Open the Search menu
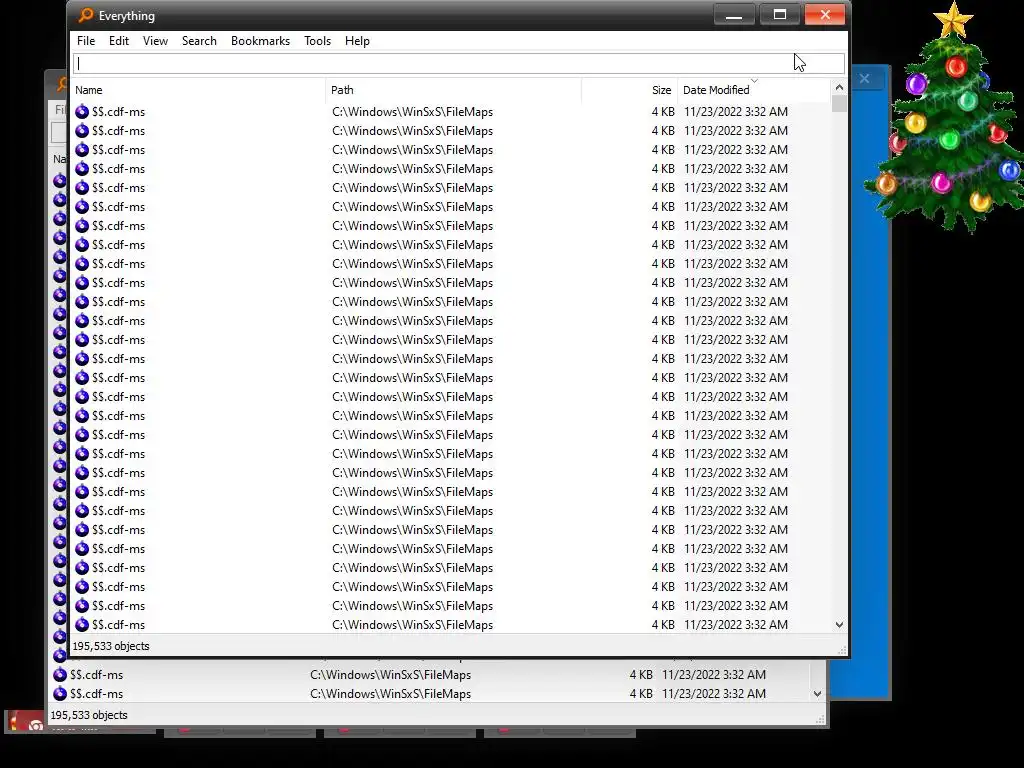This screenshot has width=1024, height=768. (x=199, y=40)
